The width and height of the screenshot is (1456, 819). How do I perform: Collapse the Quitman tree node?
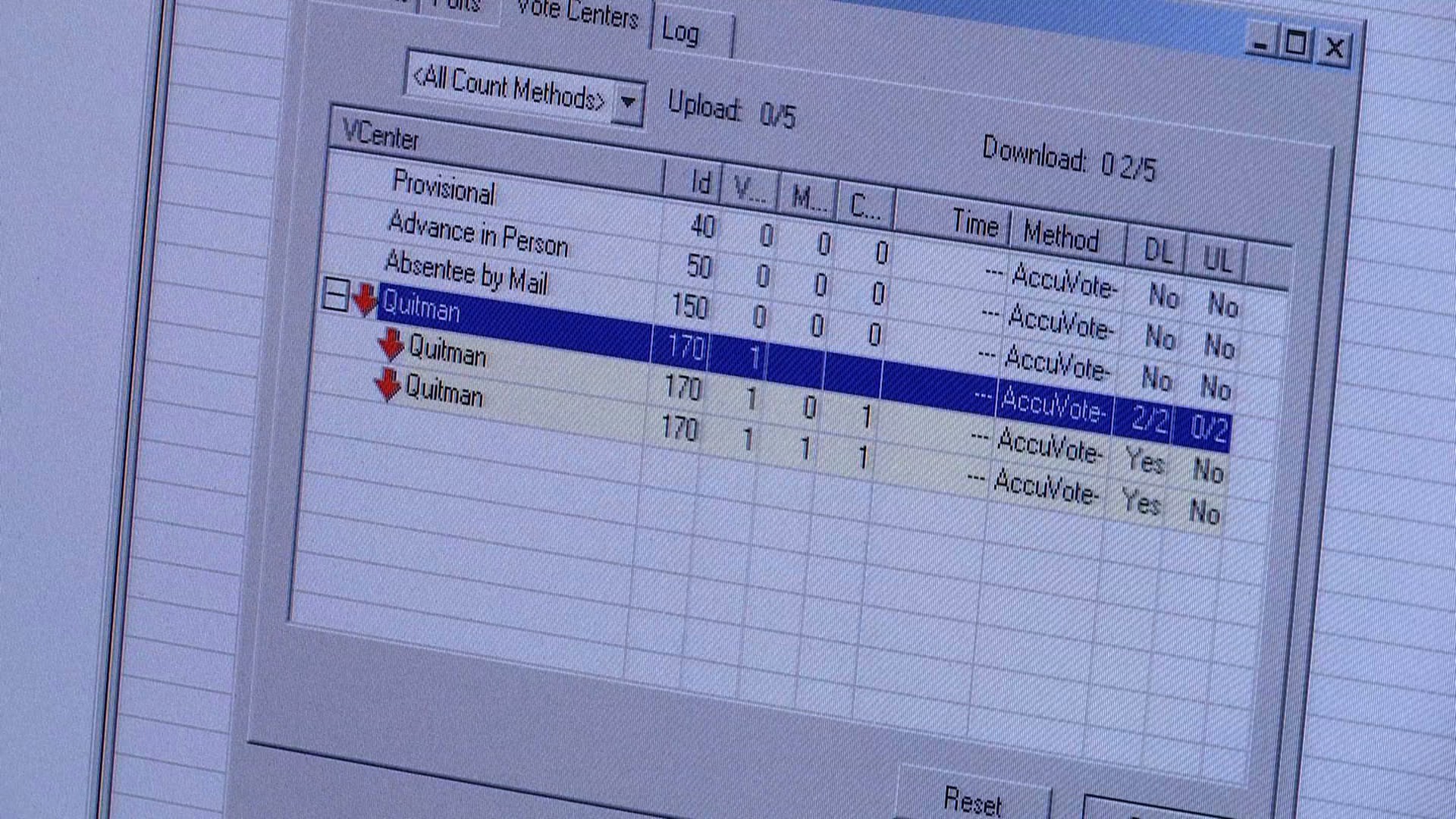(x=335, y=294)
